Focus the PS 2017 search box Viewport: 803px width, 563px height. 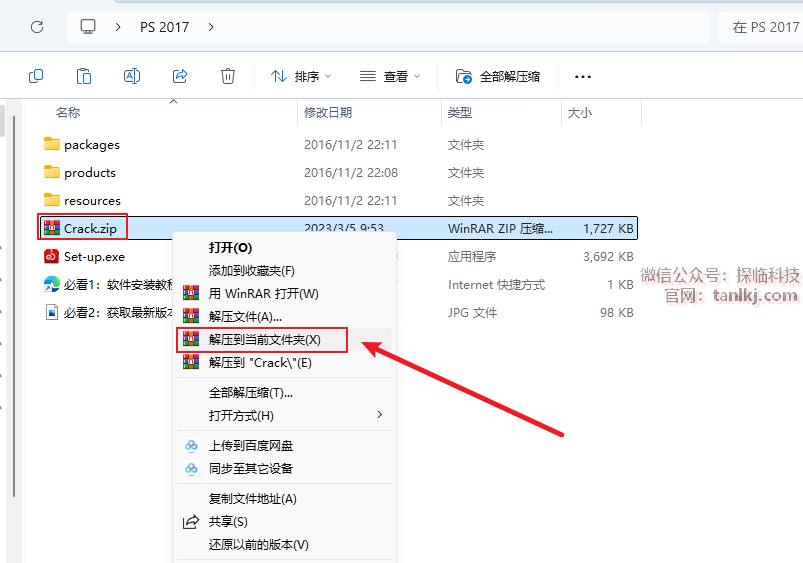(x=760, y=27)
